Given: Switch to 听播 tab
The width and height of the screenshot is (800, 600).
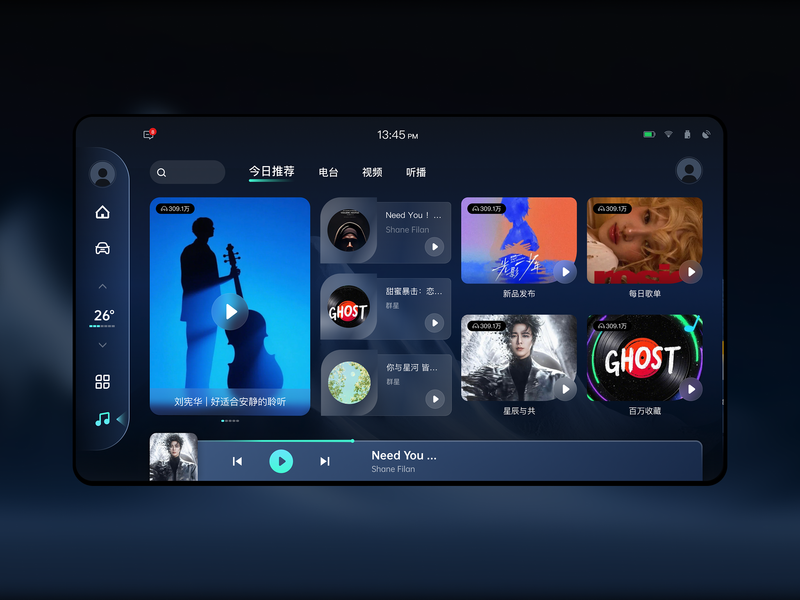Looking at the screenshot, I should tap(416, 172).
